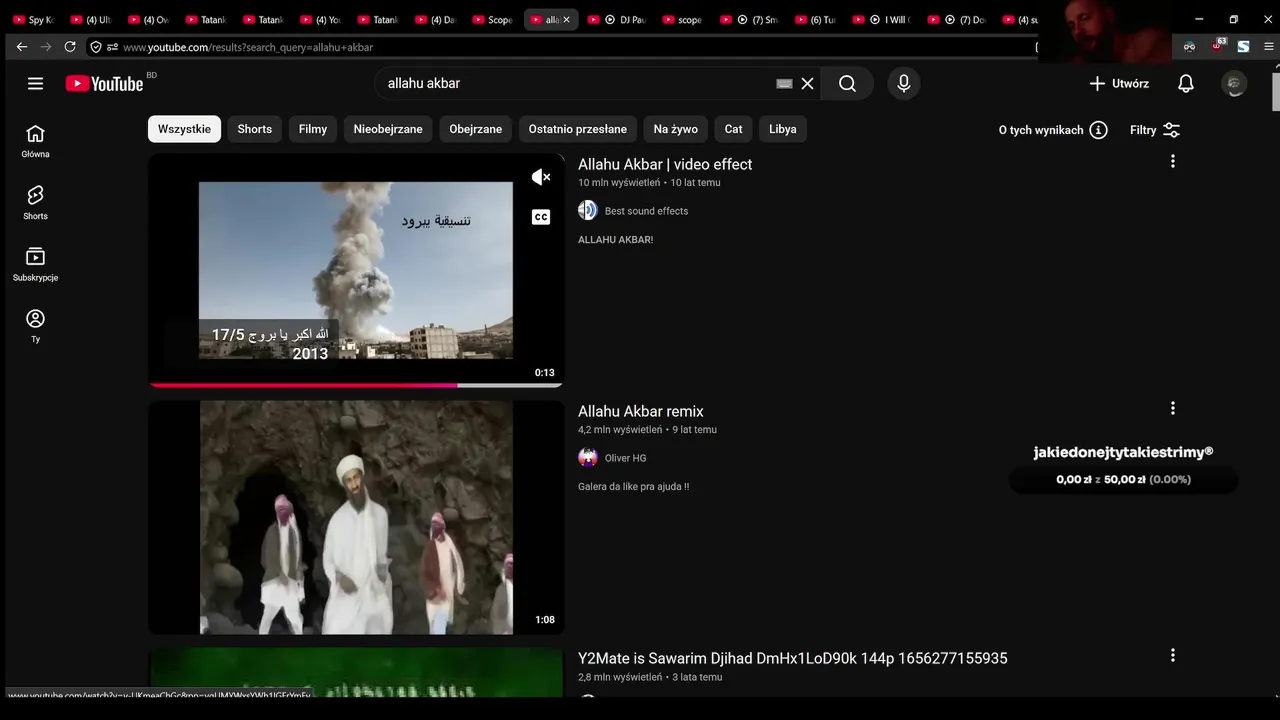This screenshot has height=720, width=1280.
Task: Close the active allahu akbar browser tab
Action: point(567,19)
